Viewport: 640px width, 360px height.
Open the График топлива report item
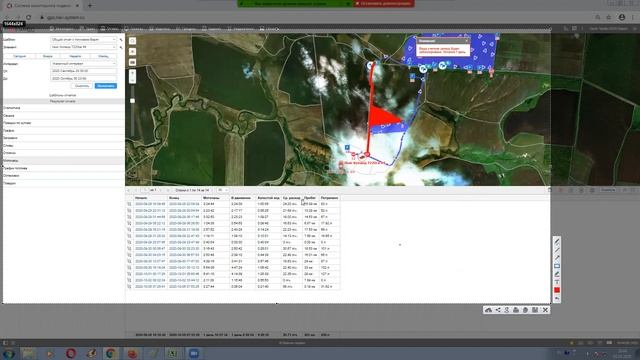tap(63, 168)
